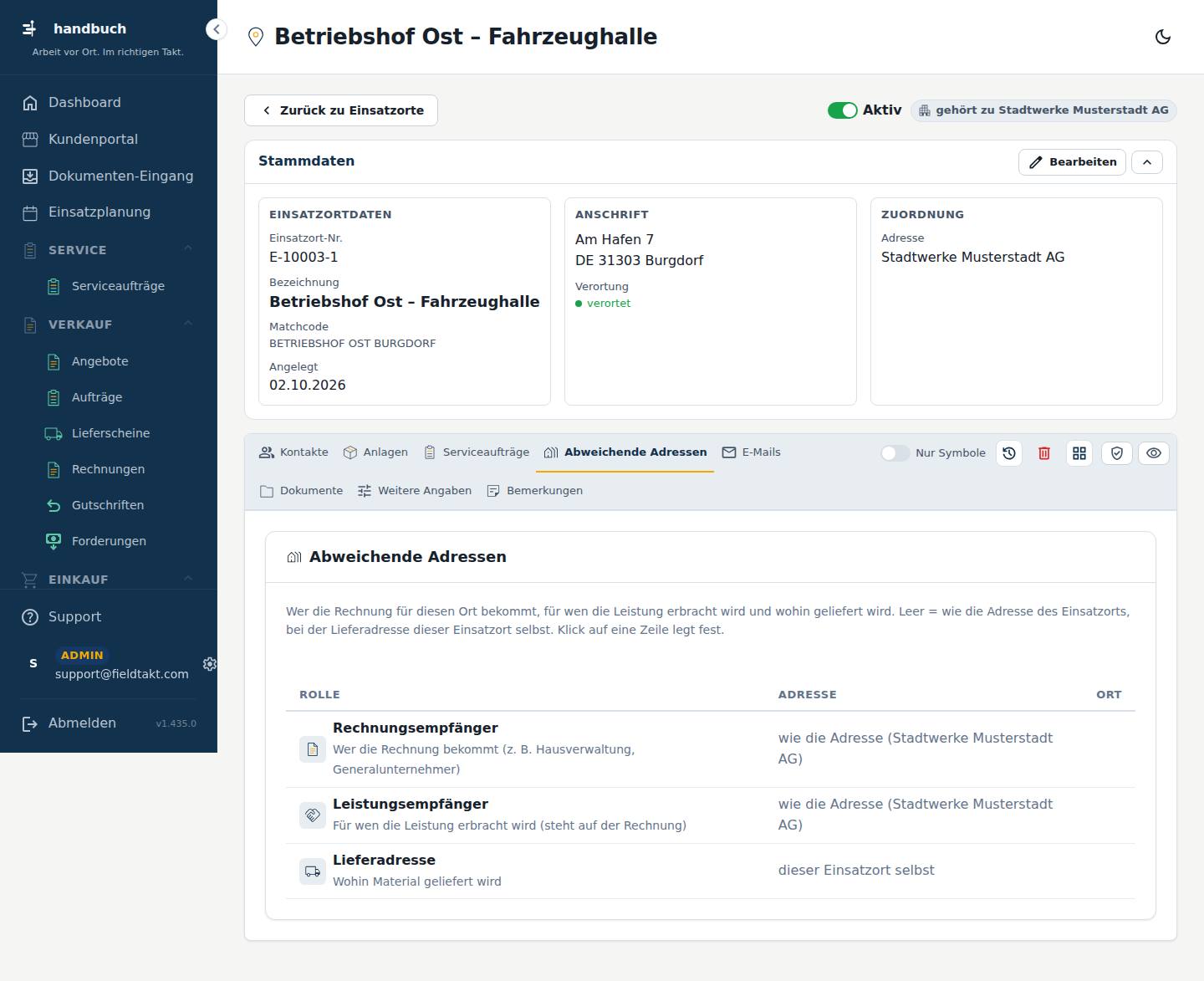Viewport: 1204px width, 981px height.
Task: Click Zurück zu Einsatzorte button
Action: click(341, 110)
